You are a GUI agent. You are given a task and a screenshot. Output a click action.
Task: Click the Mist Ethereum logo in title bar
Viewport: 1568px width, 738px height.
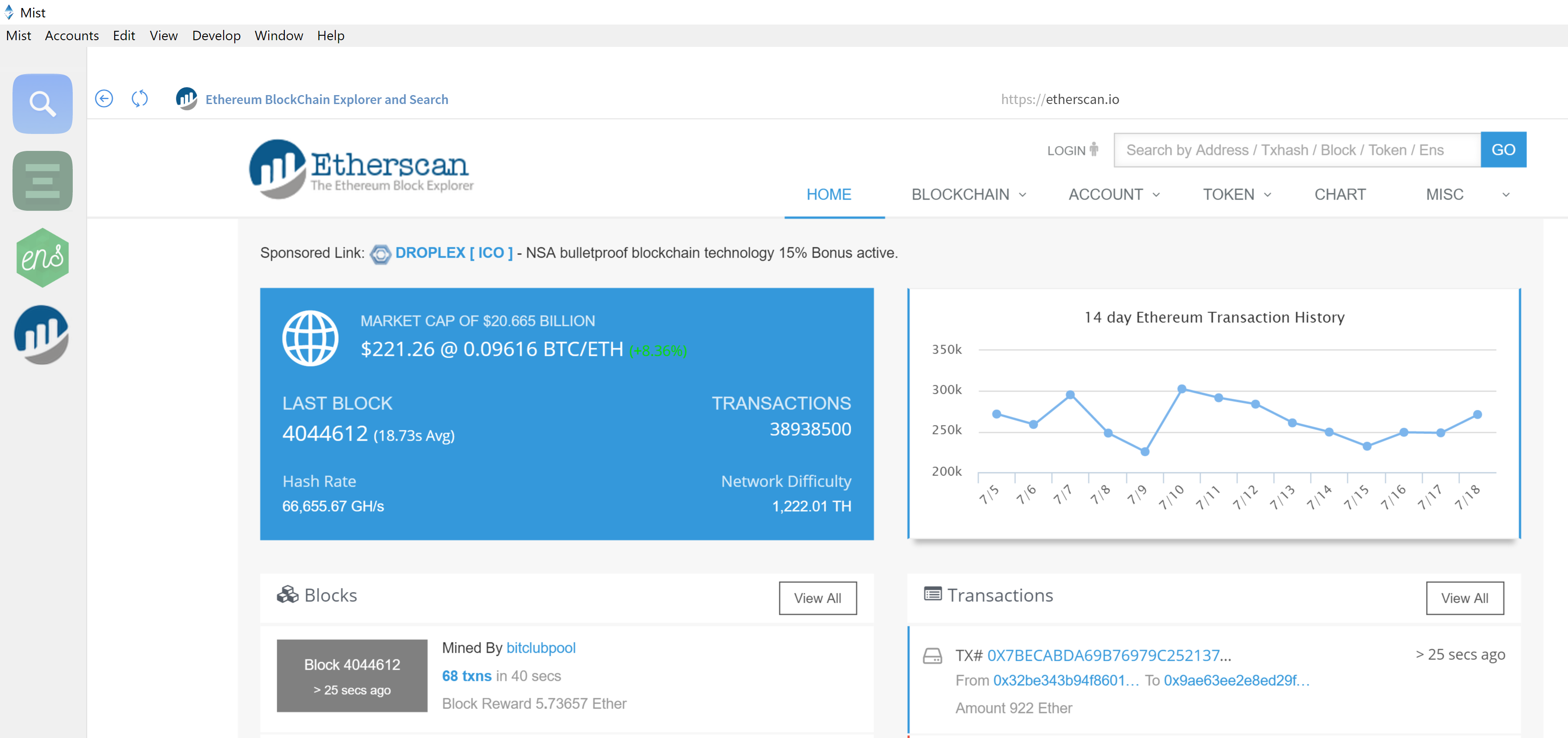[8, 12]
